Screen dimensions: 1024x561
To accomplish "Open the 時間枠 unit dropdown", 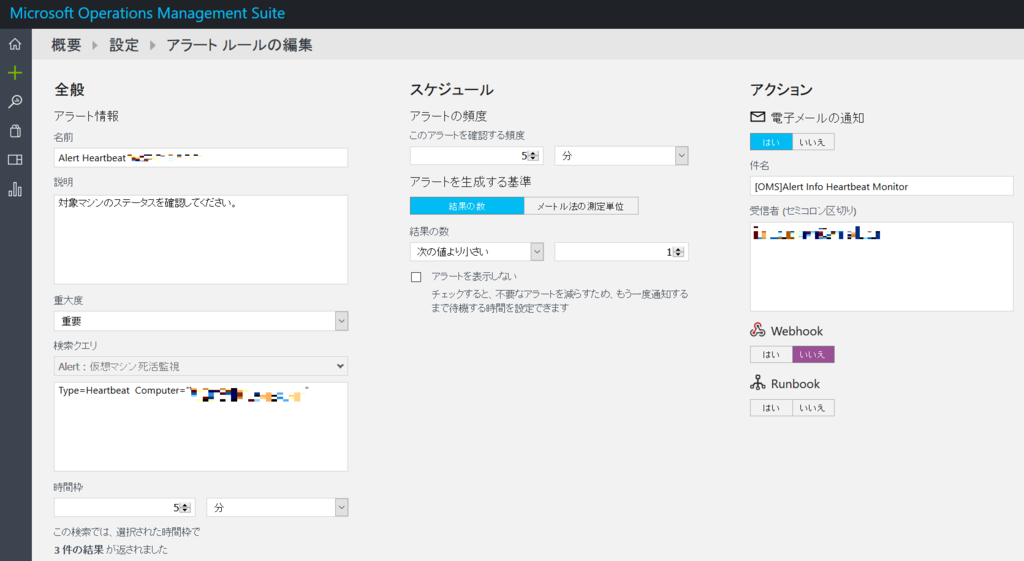I will point(277,507).
